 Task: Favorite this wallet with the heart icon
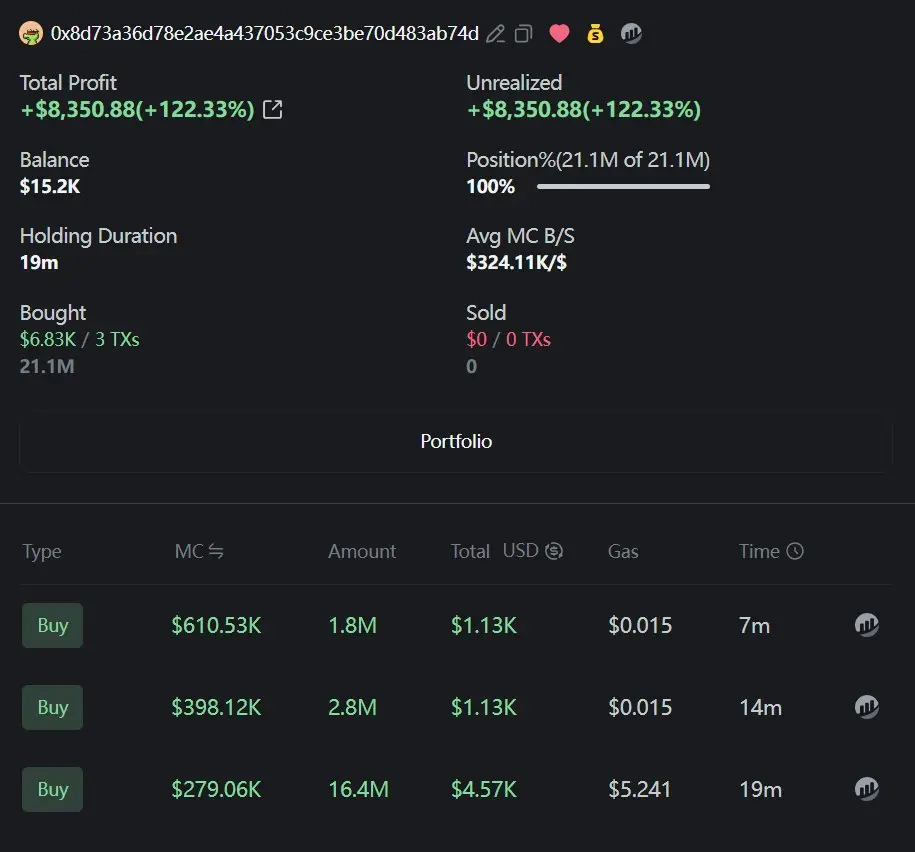559,34
